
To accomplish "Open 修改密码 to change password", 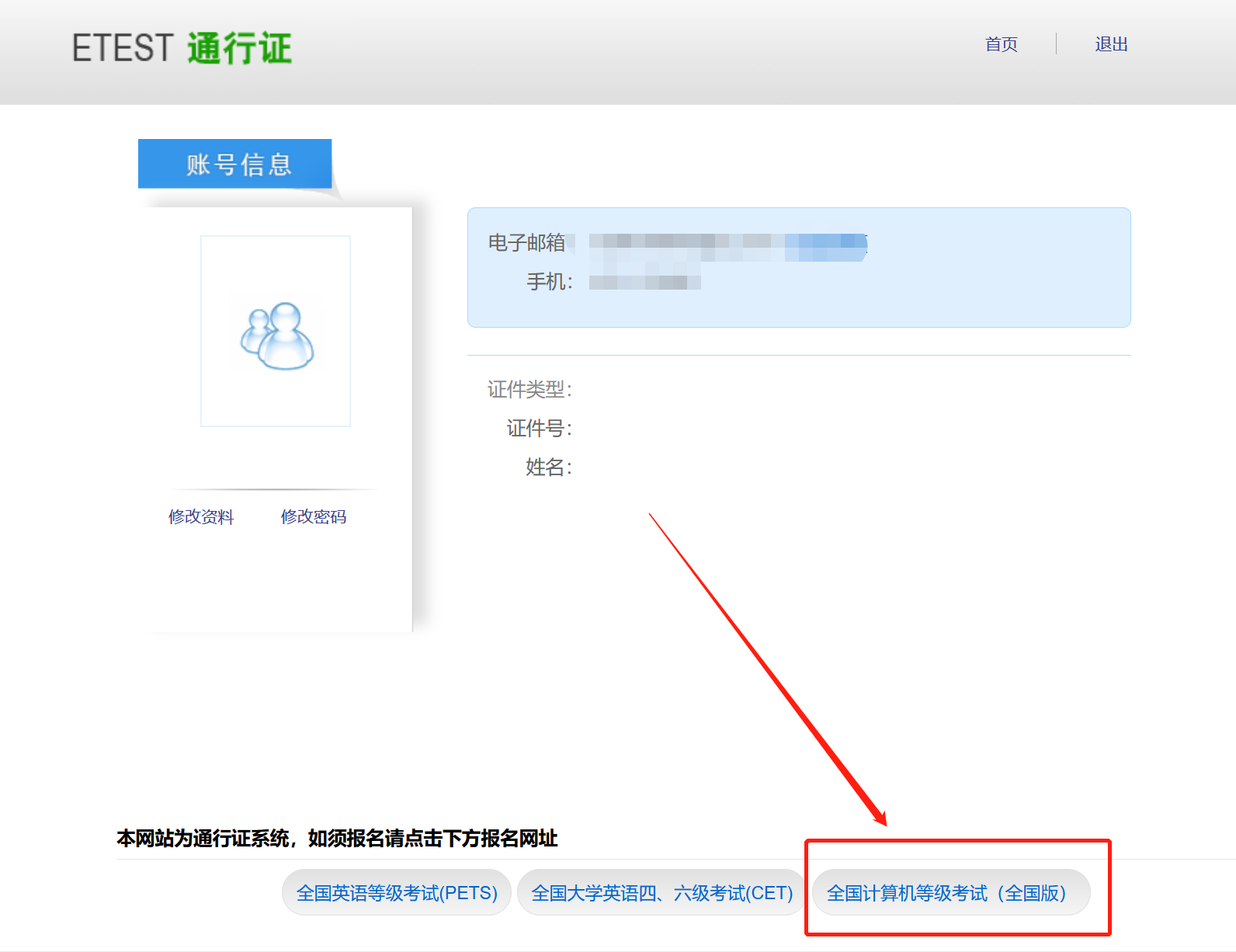I will pos(314,516).
